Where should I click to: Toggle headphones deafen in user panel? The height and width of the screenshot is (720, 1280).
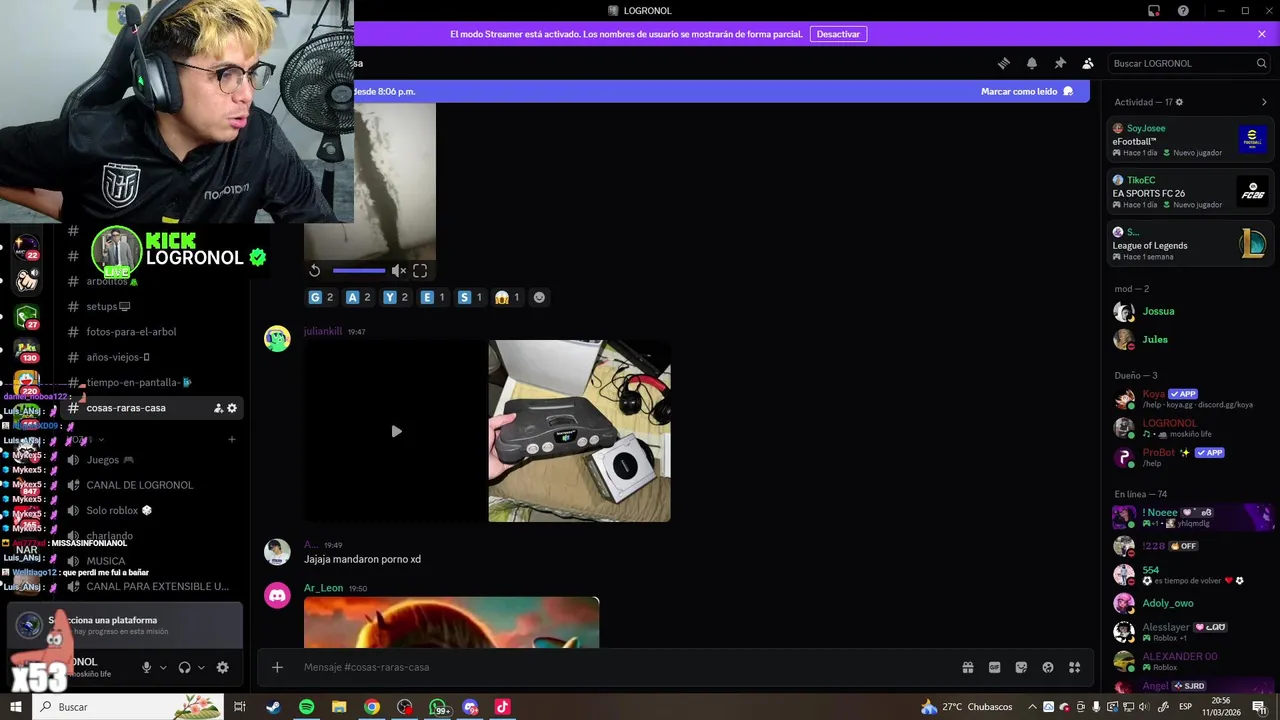pos(185,667)
